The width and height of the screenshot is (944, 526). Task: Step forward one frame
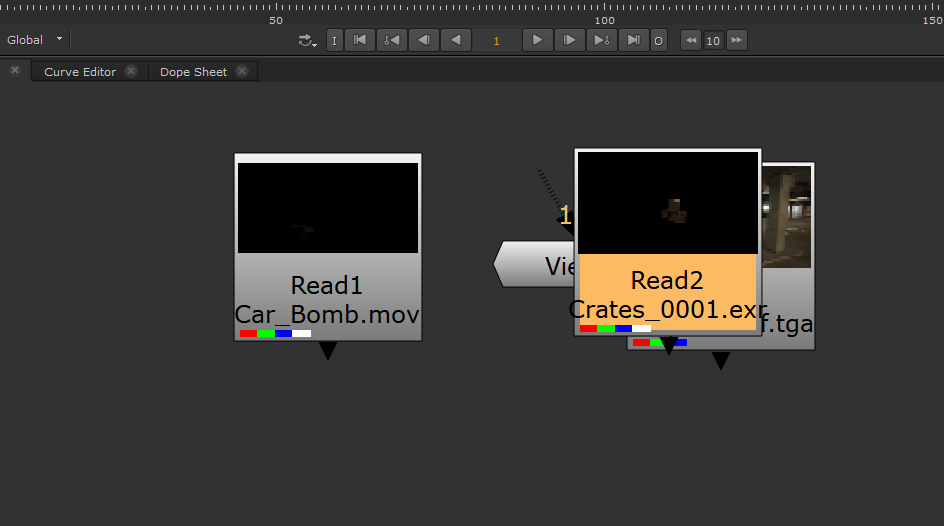click(x=570, y=40)
